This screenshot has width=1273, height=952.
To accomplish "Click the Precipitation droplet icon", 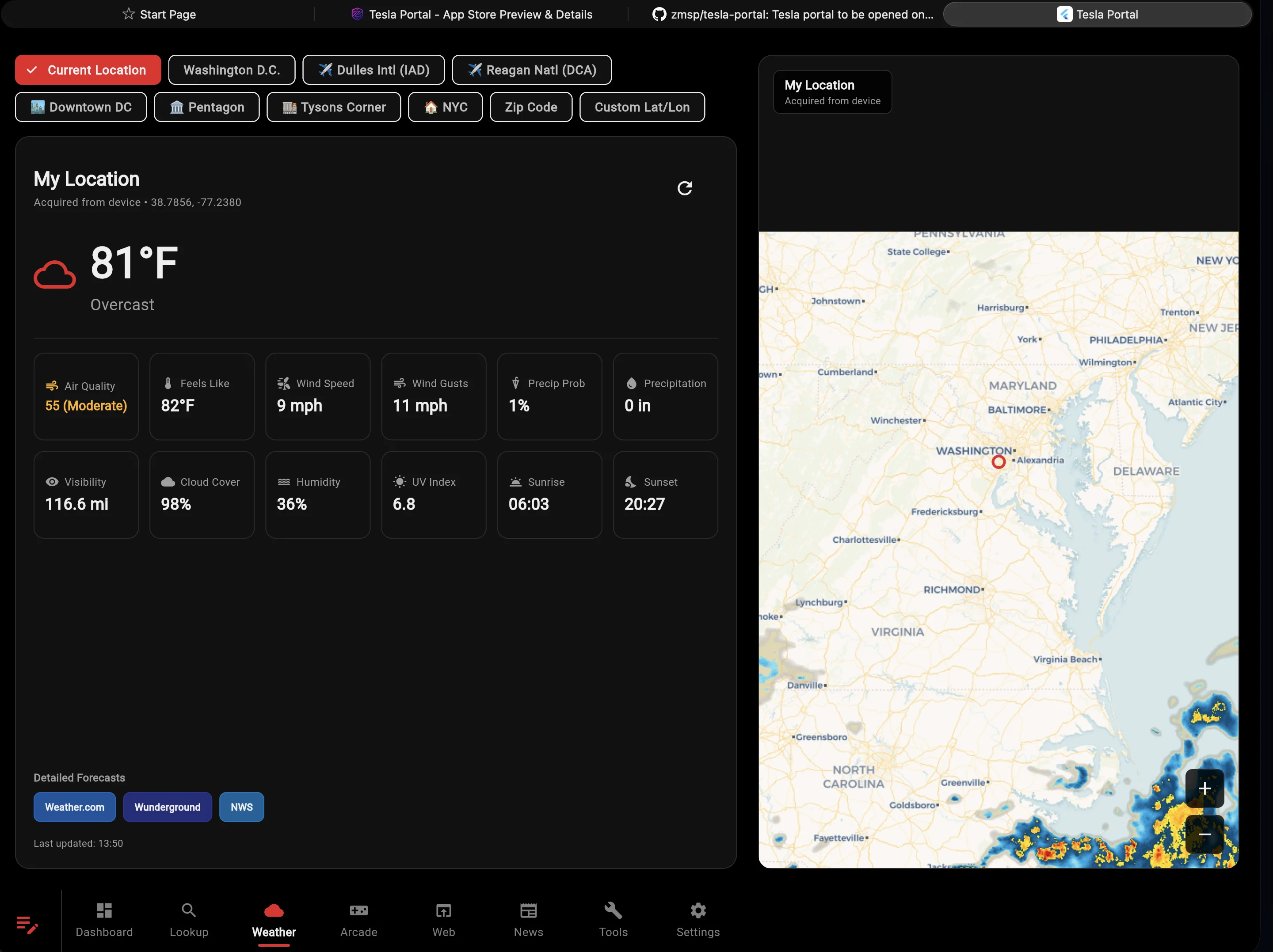I will coord(631,383).
